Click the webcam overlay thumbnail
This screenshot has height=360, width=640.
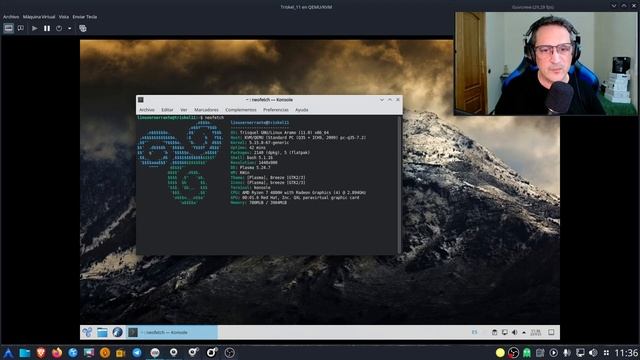click(546, 63)
